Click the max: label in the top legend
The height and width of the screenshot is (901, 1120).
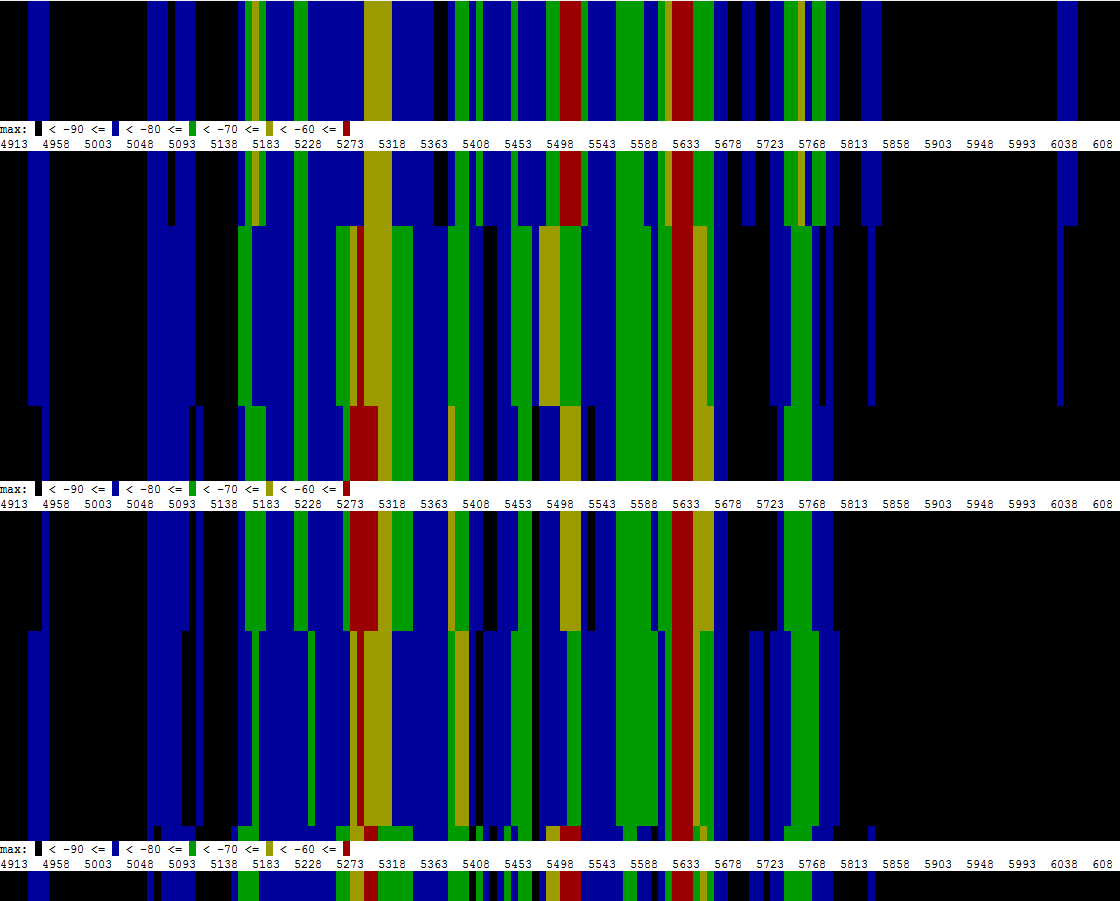(12, 128)
